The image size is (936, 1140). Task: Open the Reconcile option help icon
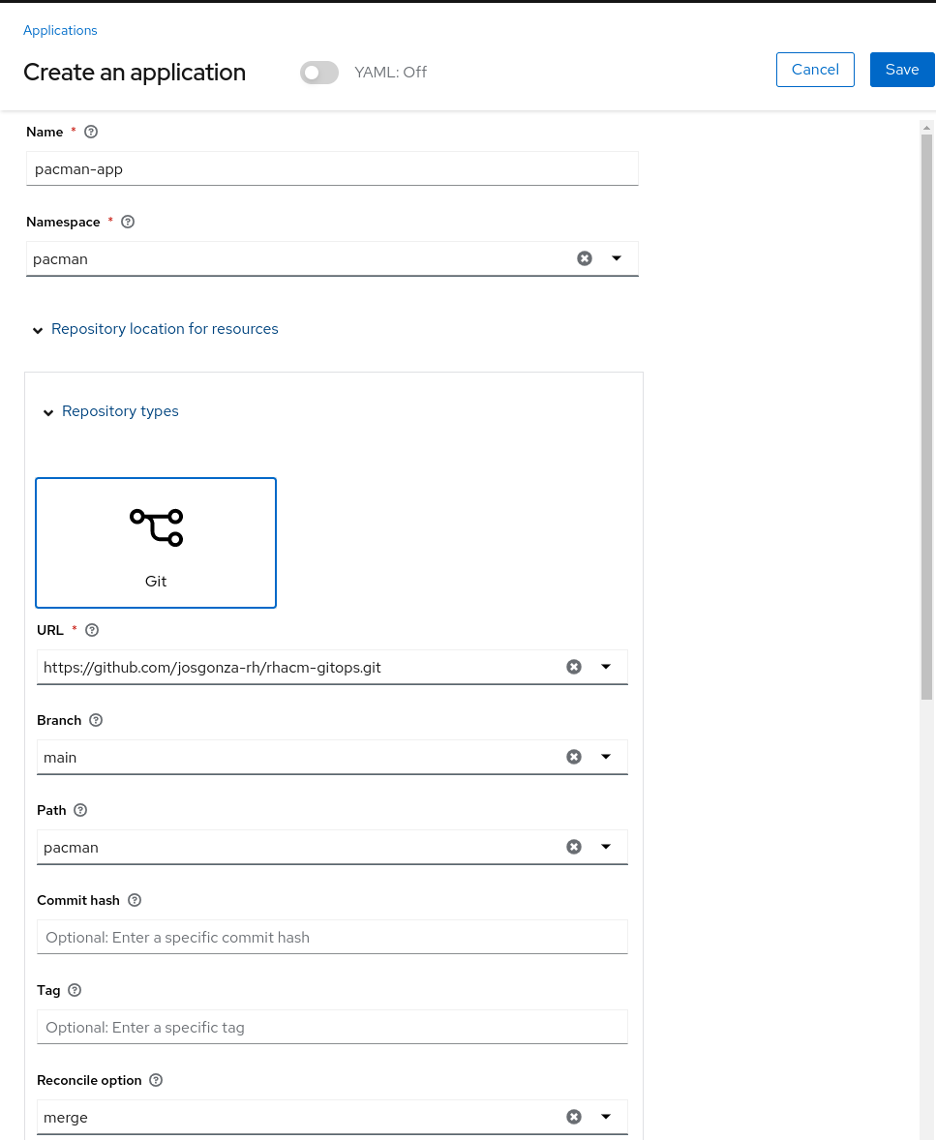pos(155,1080)
